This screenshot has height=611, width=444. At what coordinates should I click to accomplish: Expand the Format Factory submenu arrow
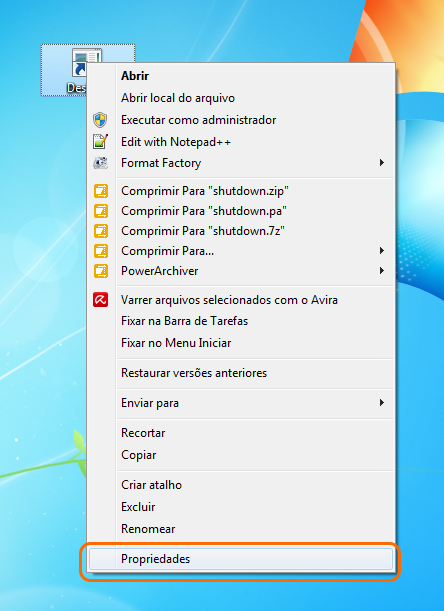point(382,162)
